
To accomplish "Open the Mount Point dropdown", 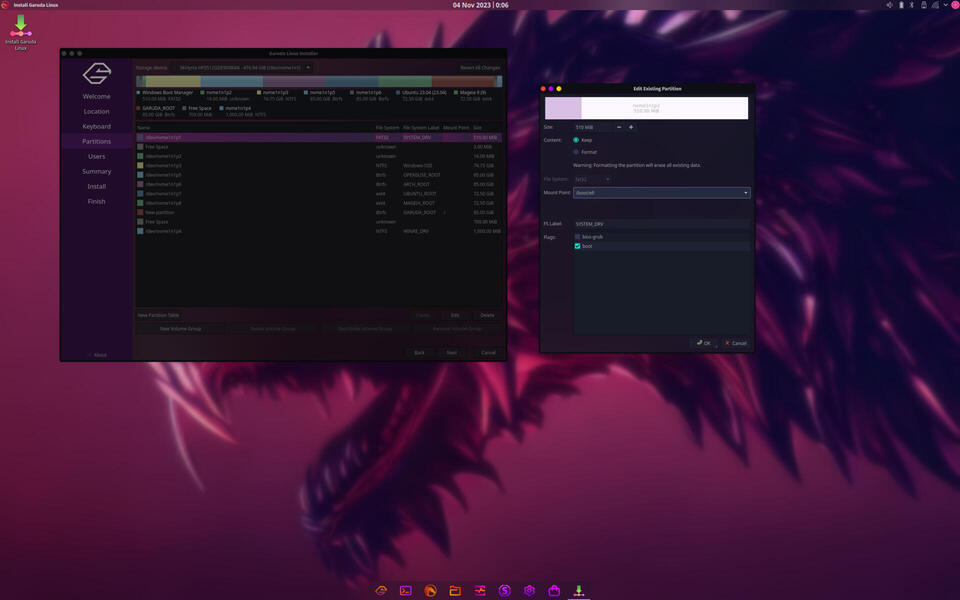I will [x=662, y=193].
